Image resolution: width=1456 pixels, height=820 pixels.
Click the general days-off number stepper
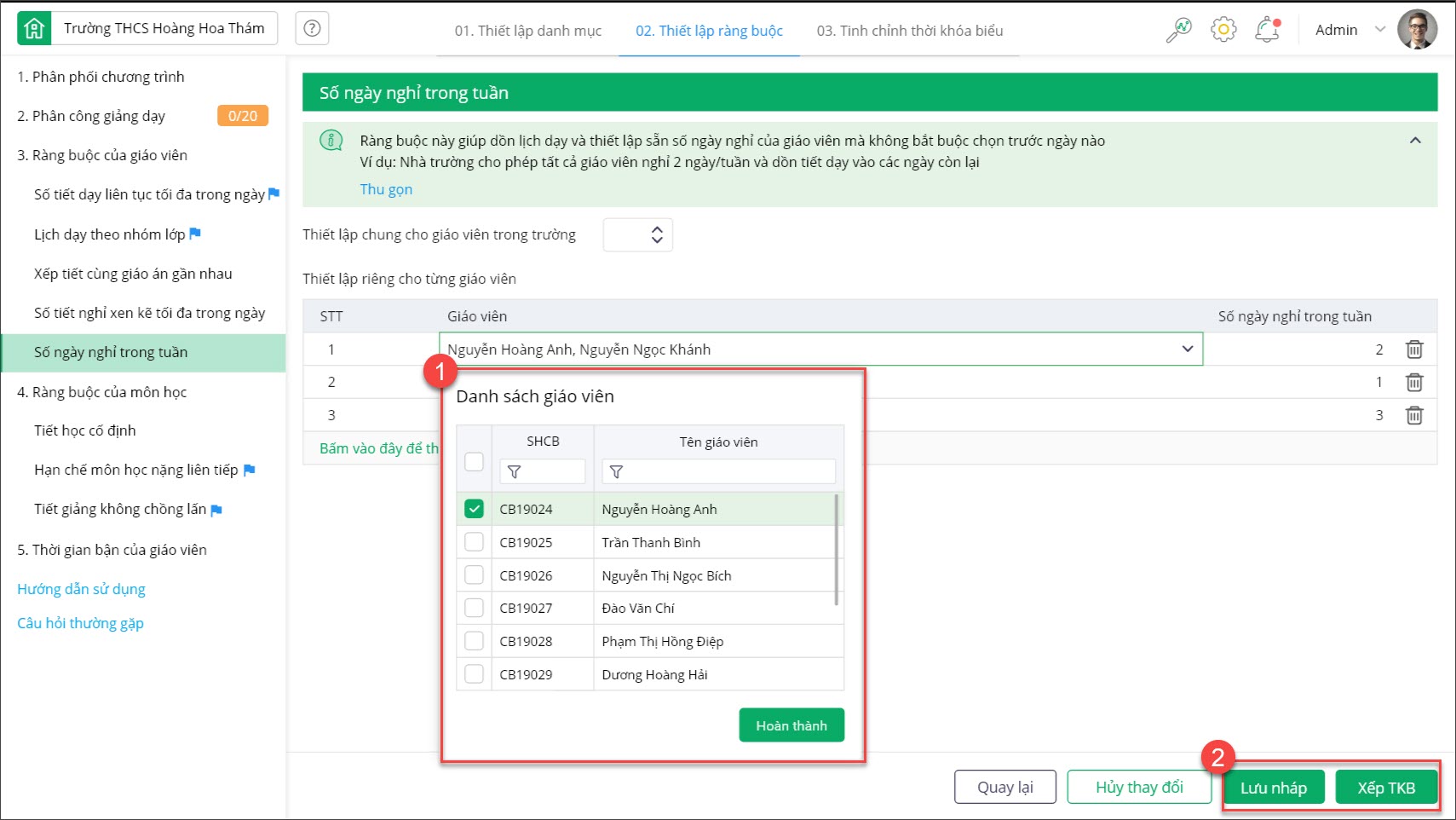(x=656, y=234)
